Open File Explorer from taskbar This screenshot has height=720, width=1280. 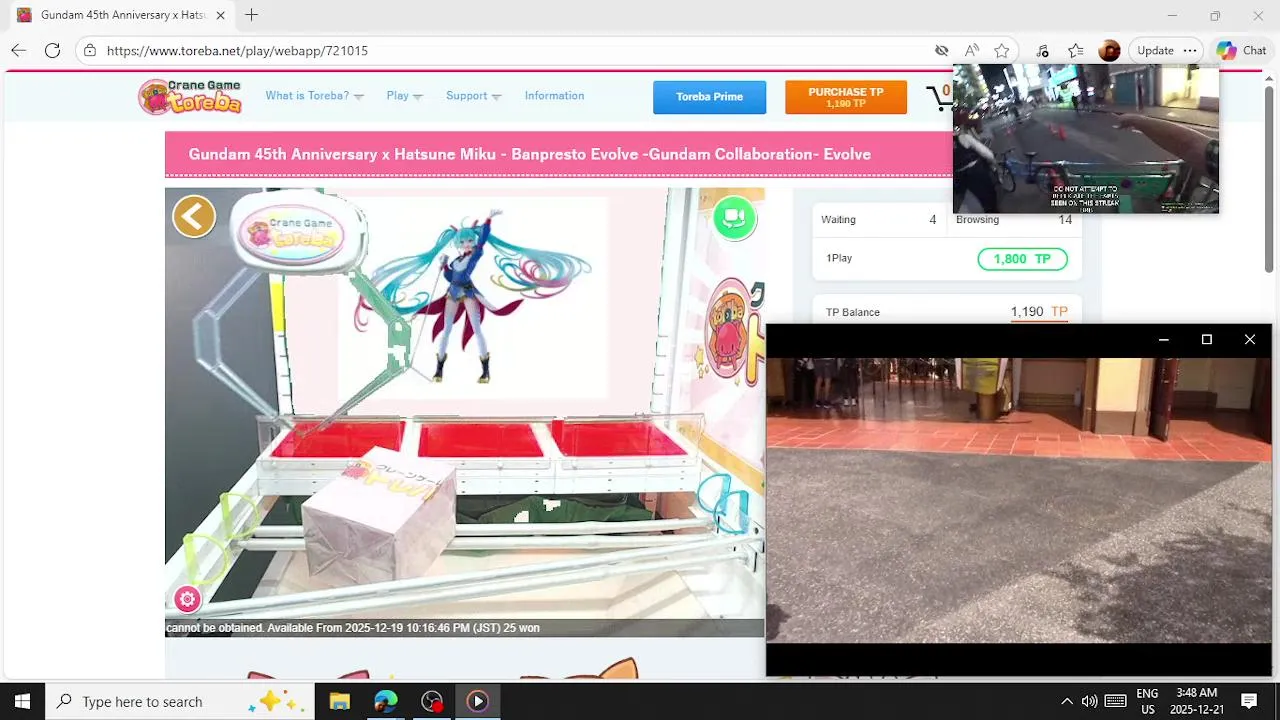(x=339, y=701)
